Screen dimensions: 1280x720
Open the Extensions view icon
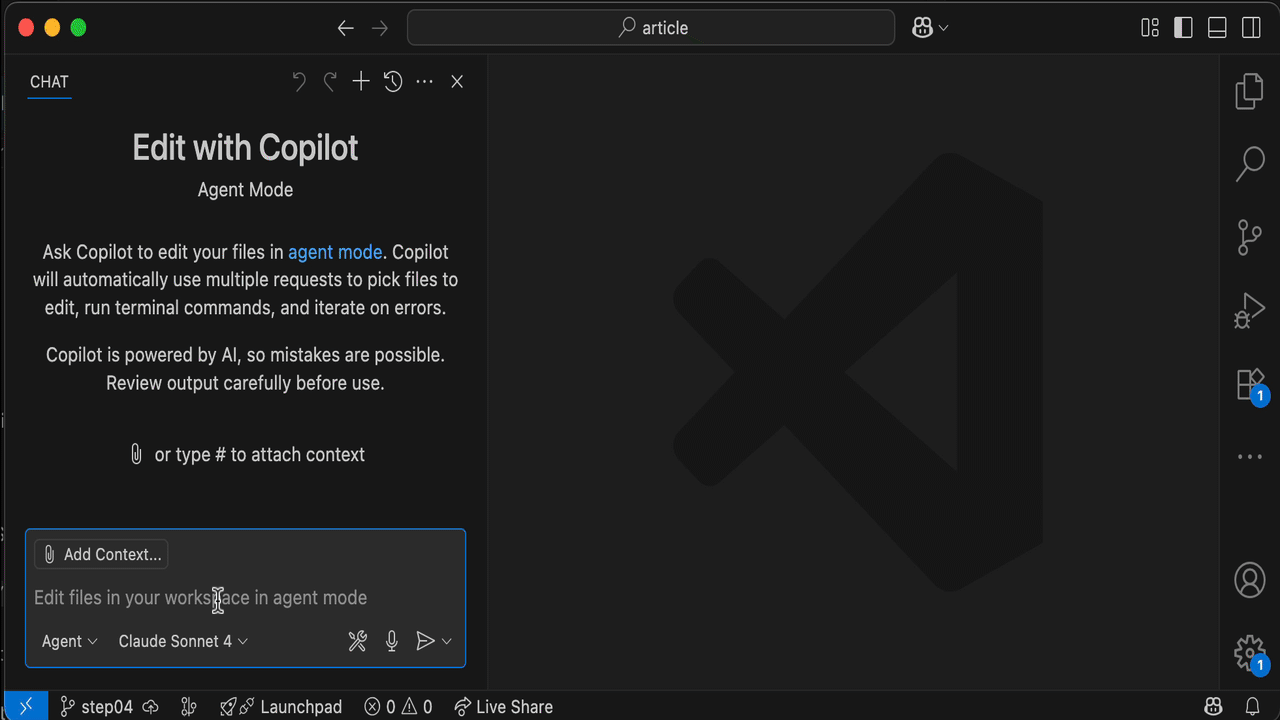[1249, 385]
